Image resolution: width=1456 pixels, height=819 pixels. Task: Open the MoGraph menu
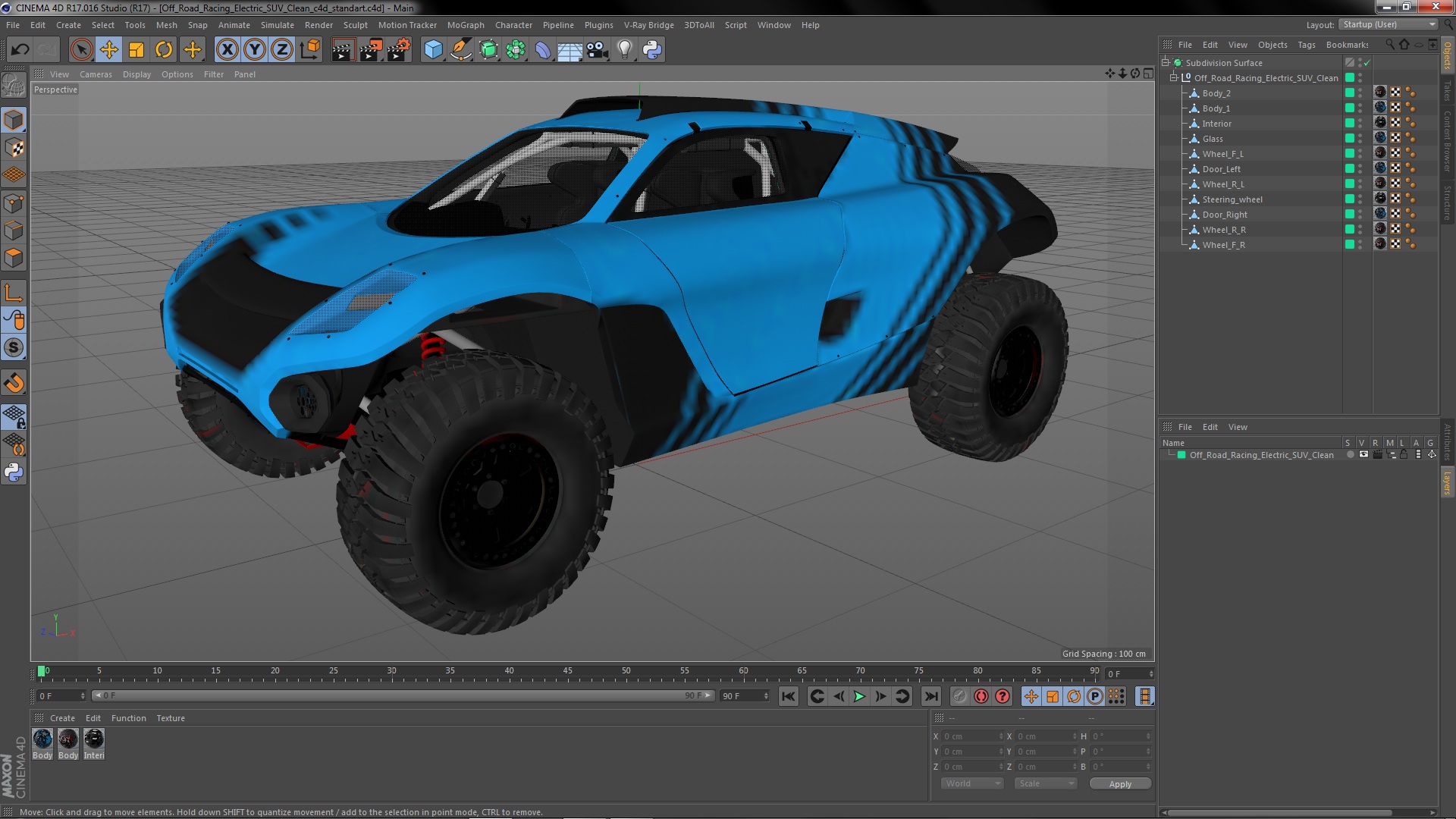click(x=465, y=25)
